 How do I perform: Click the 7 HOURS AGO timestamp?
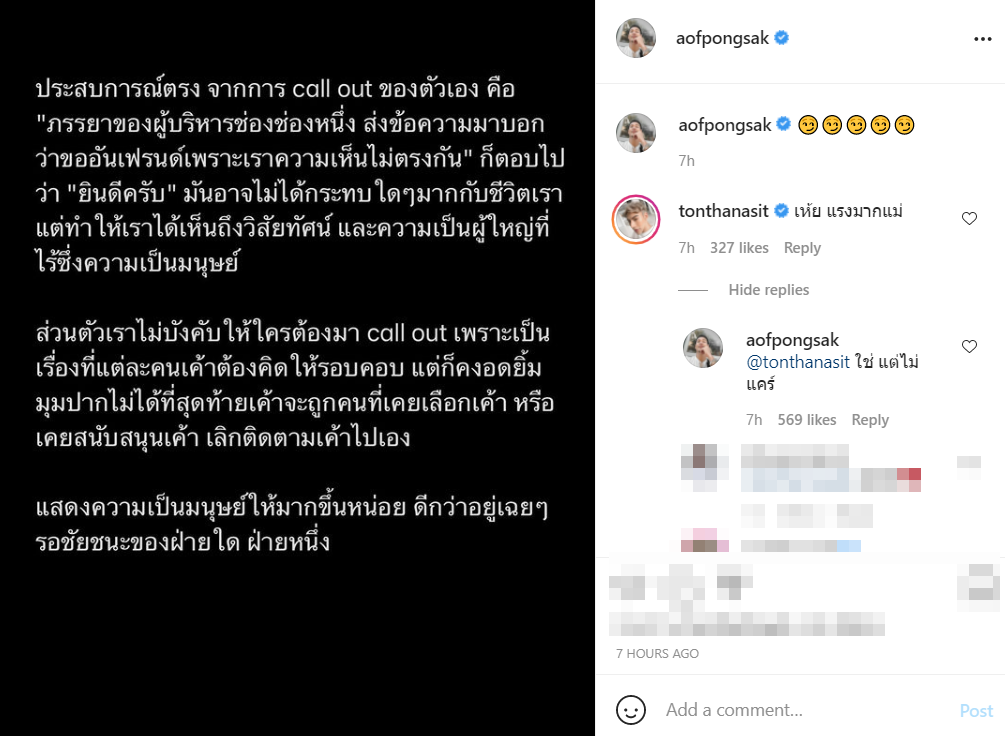pyautogui.click(x=657, y=653)
